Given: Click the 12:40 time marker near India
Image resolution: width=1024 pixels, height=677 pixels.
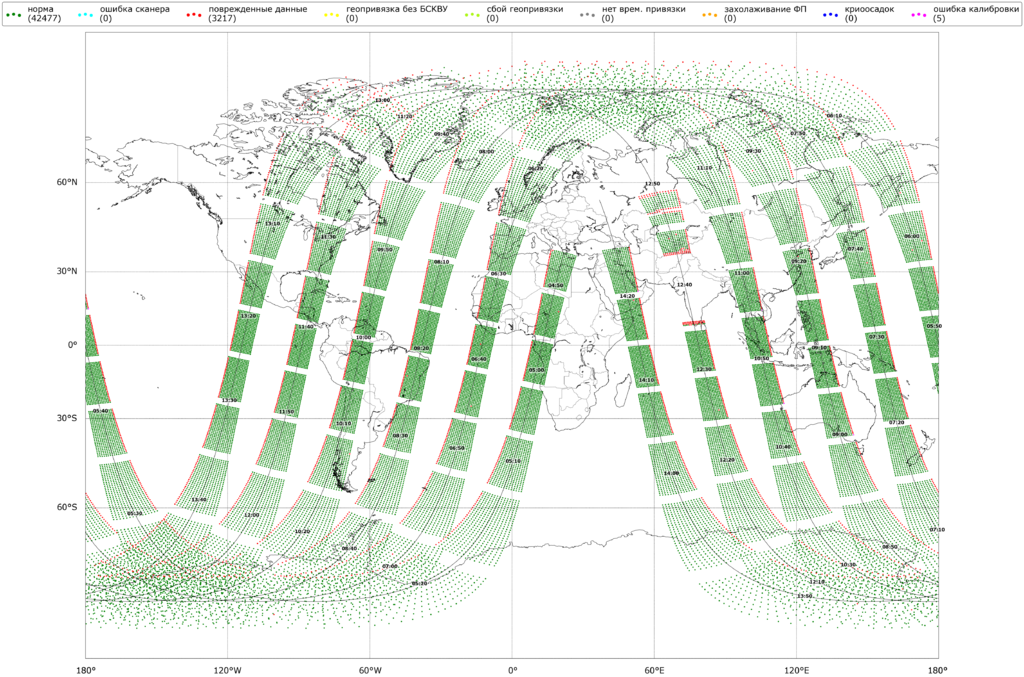Looking at the screenshot, I should click(x=684, y=285).
